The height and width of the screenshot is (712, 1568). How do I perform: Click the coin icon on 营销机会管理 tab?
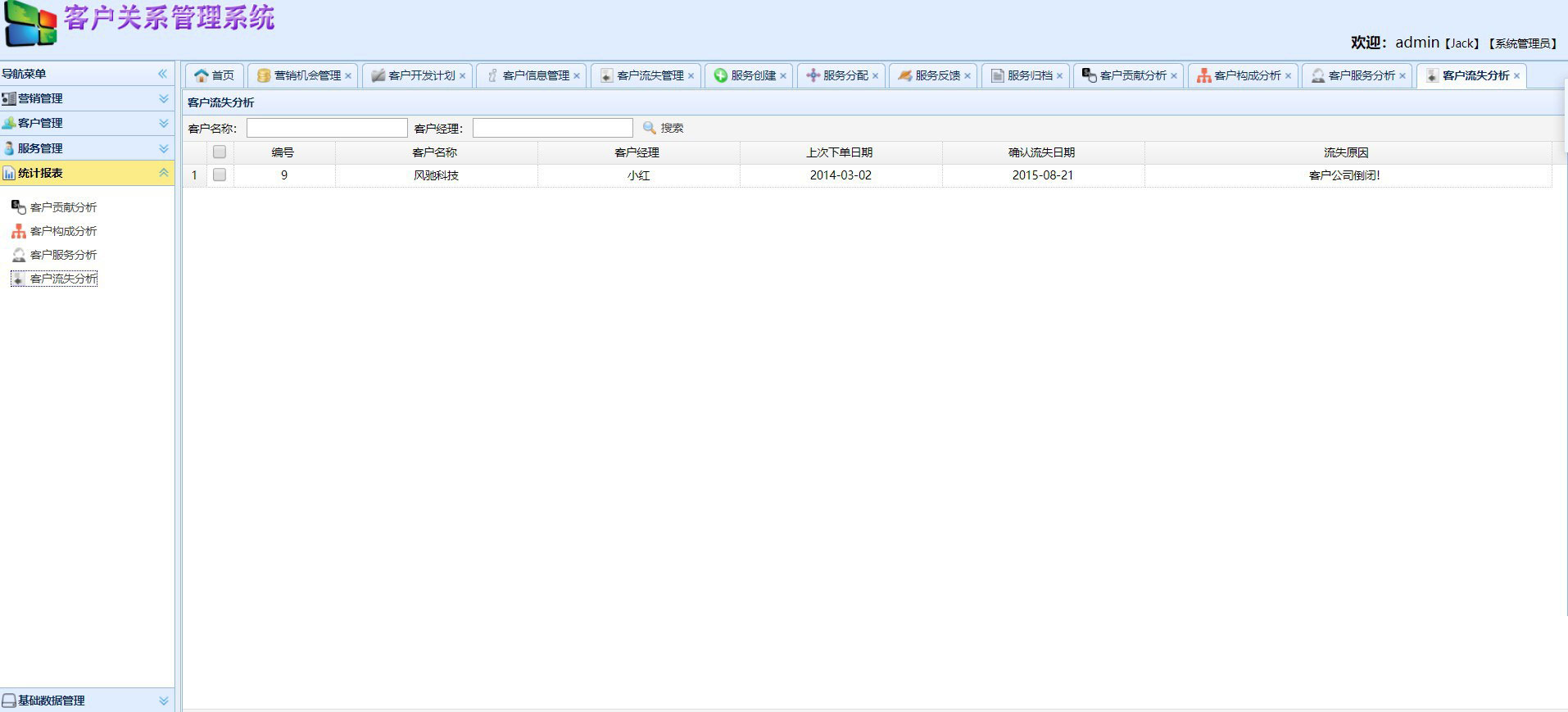click(263, 75)
